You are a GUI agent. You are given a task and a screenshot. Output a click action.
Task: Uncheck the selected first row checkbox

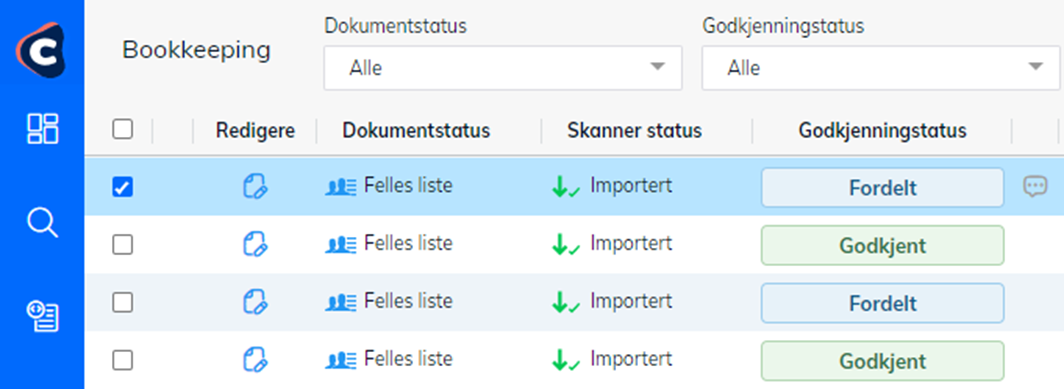click(x=122, y=187)
